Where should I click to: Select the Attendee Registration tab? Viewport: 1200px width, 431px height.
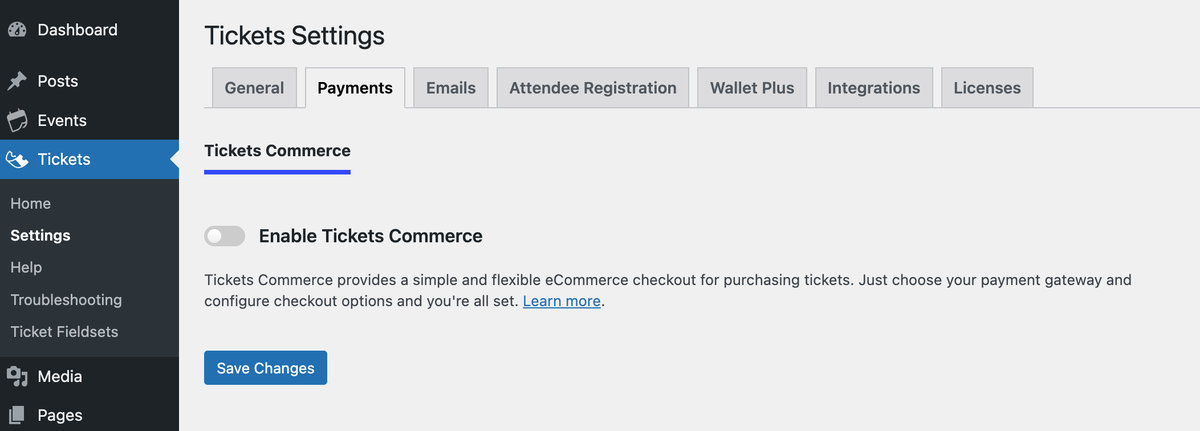click(593, 88)
